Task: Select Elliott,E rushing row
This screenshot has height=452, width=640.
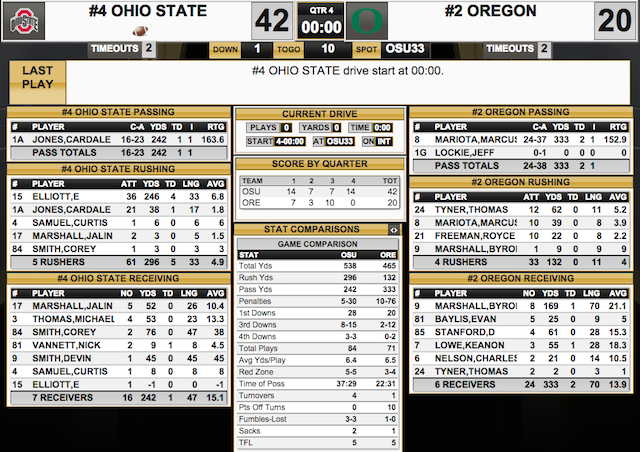Action: (118, 196)
